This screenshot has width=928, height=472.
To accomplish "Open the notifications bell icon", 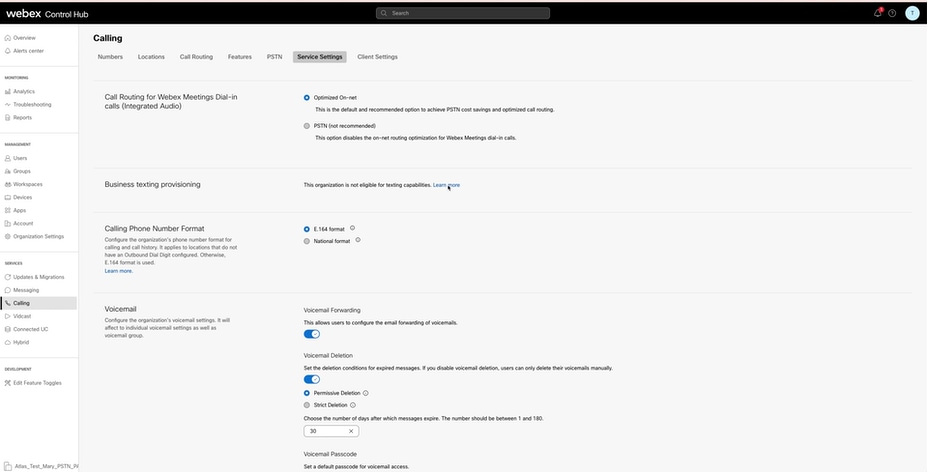I will coord(878,13).
